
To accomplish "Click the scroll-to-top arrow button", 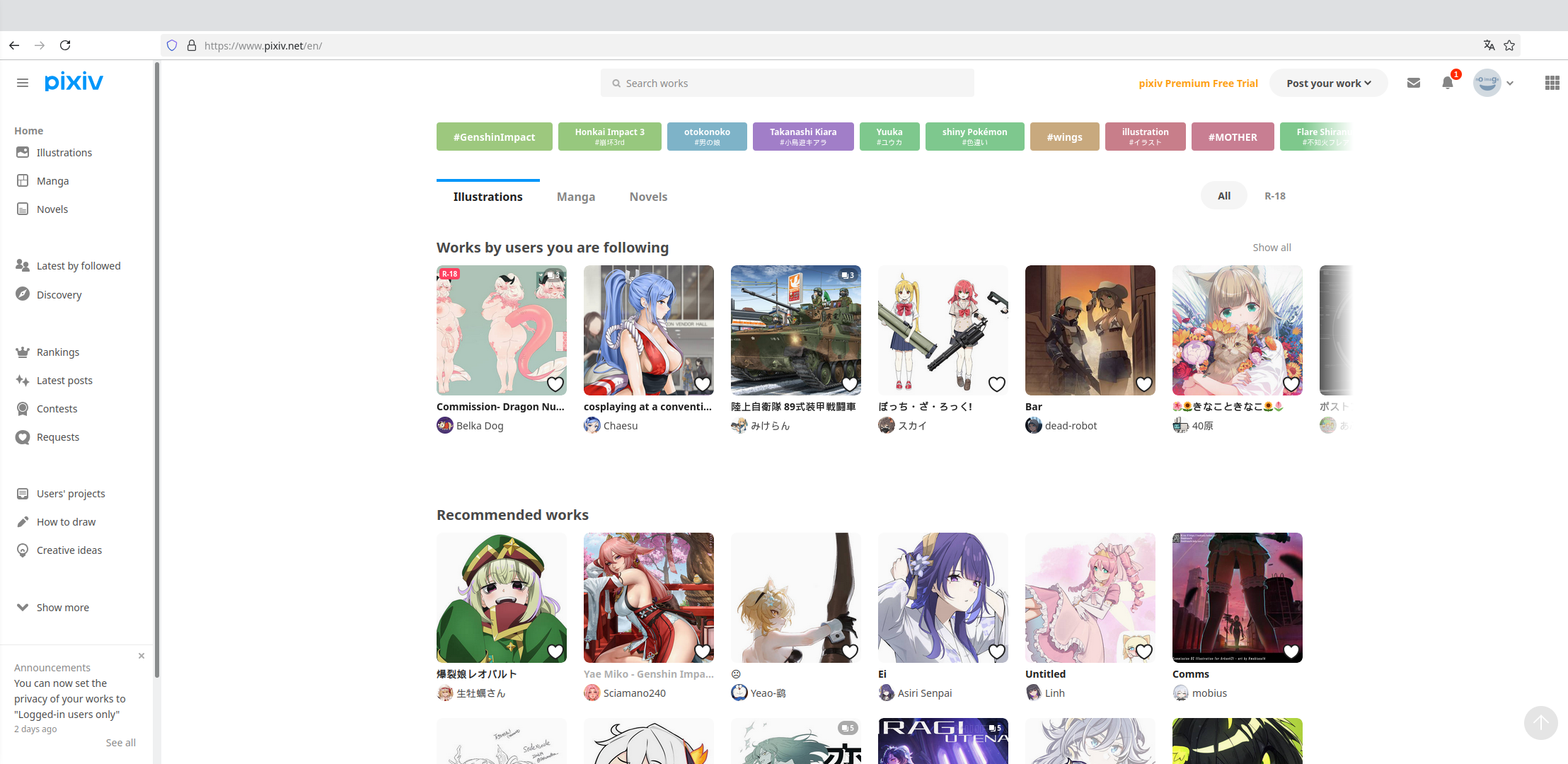I will [x=1541, y=723].
